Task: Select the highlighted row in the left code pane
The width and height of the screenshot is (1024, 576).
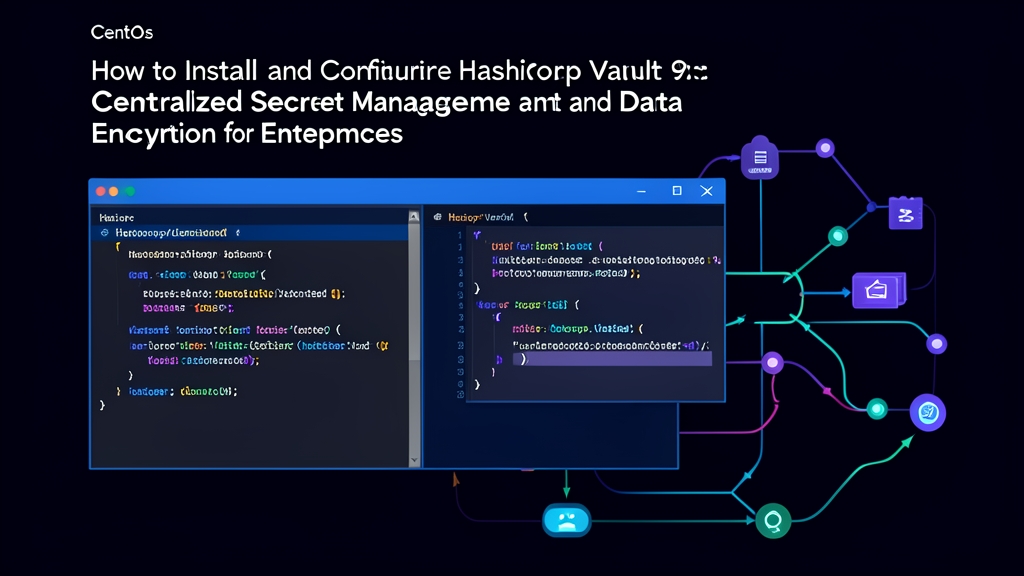Action: pos(251,233)
